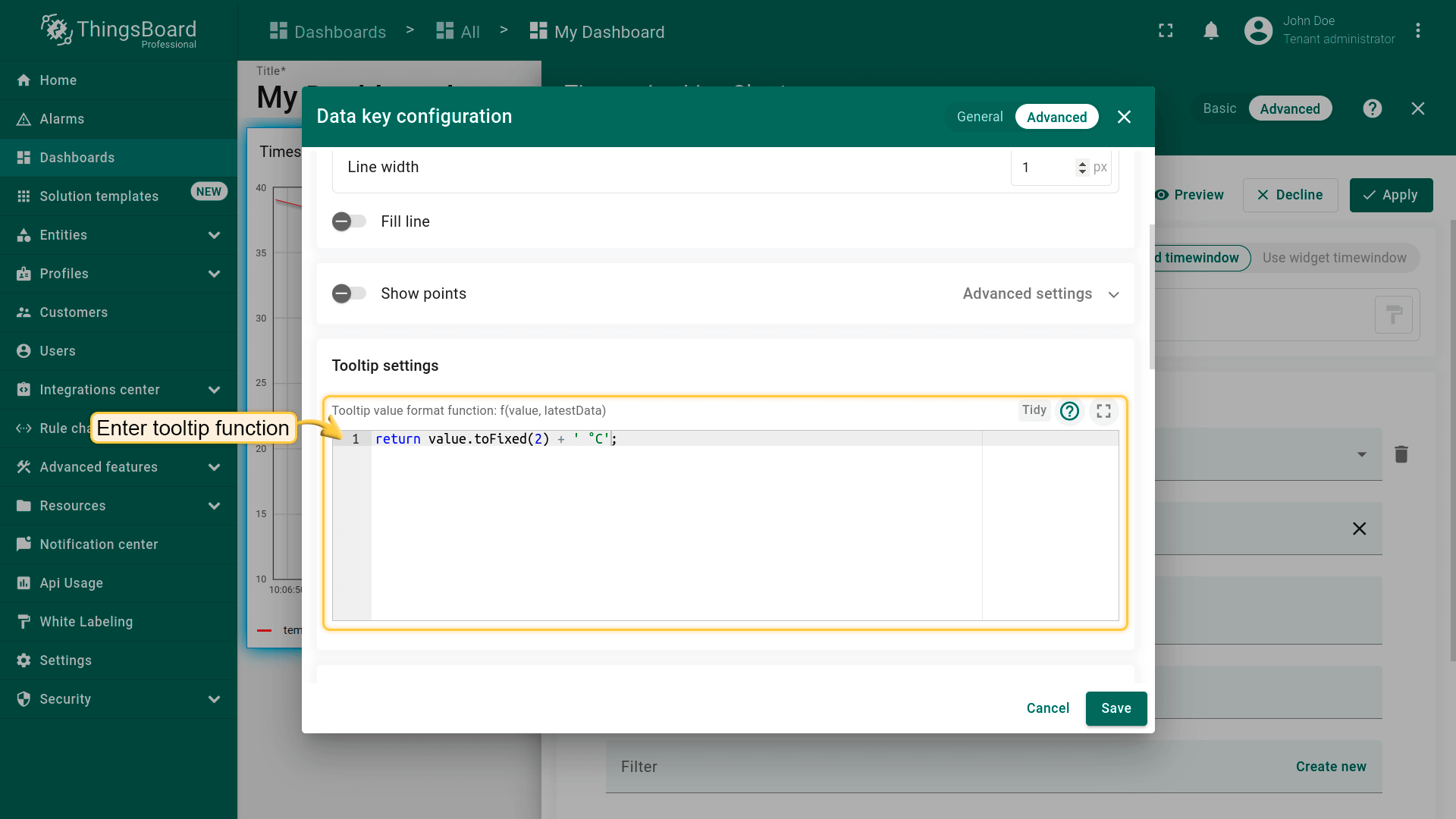1456x819 pixels.
Task: Enable the Fill line toggle
Action: (x=349, y=221)
